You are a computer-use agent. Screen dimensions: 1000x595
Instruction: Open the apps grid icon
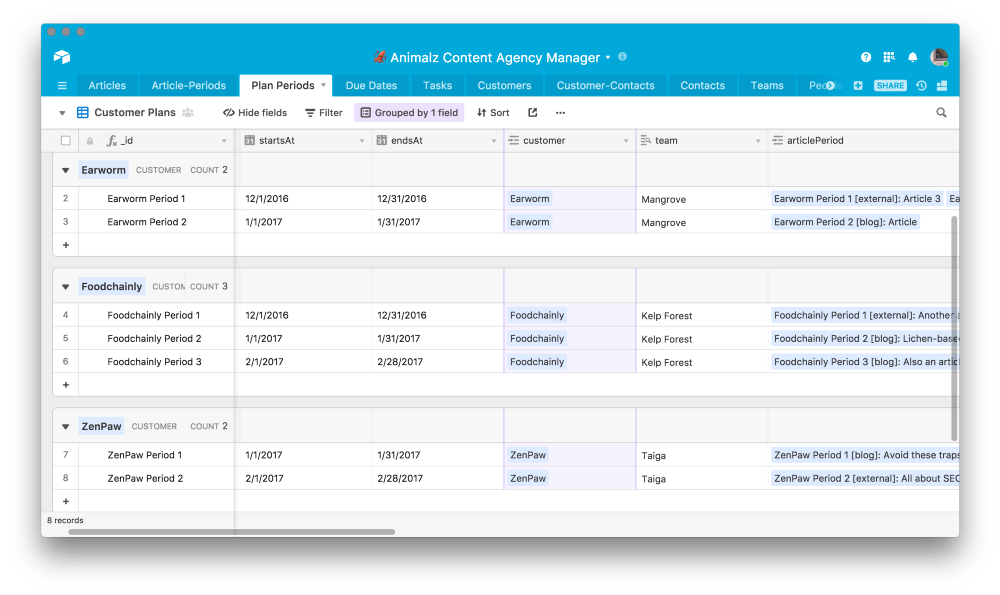(x=888, y=57)
